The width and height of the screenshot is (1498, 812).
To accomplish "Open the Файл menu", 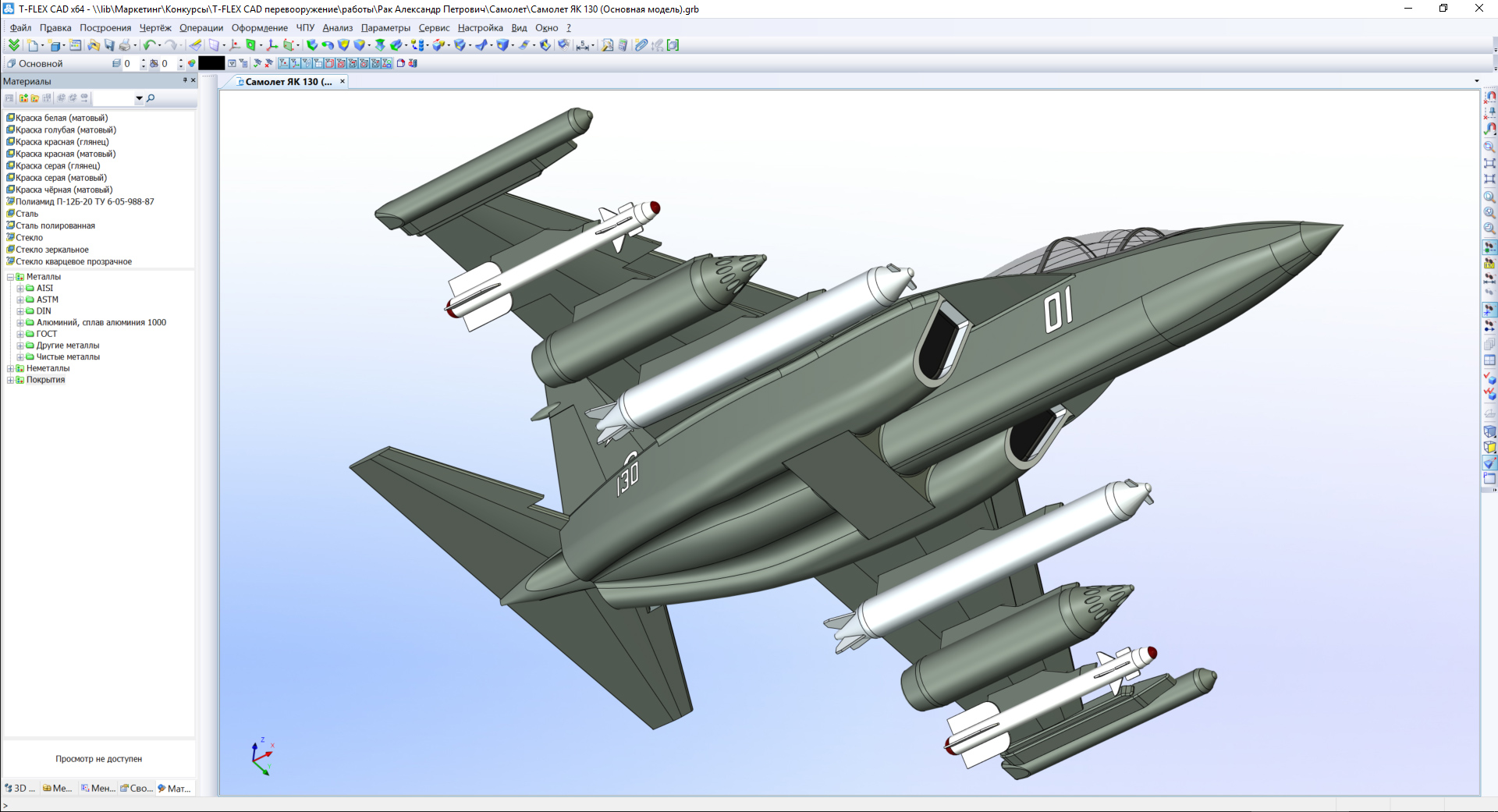I will pos(20,28).
